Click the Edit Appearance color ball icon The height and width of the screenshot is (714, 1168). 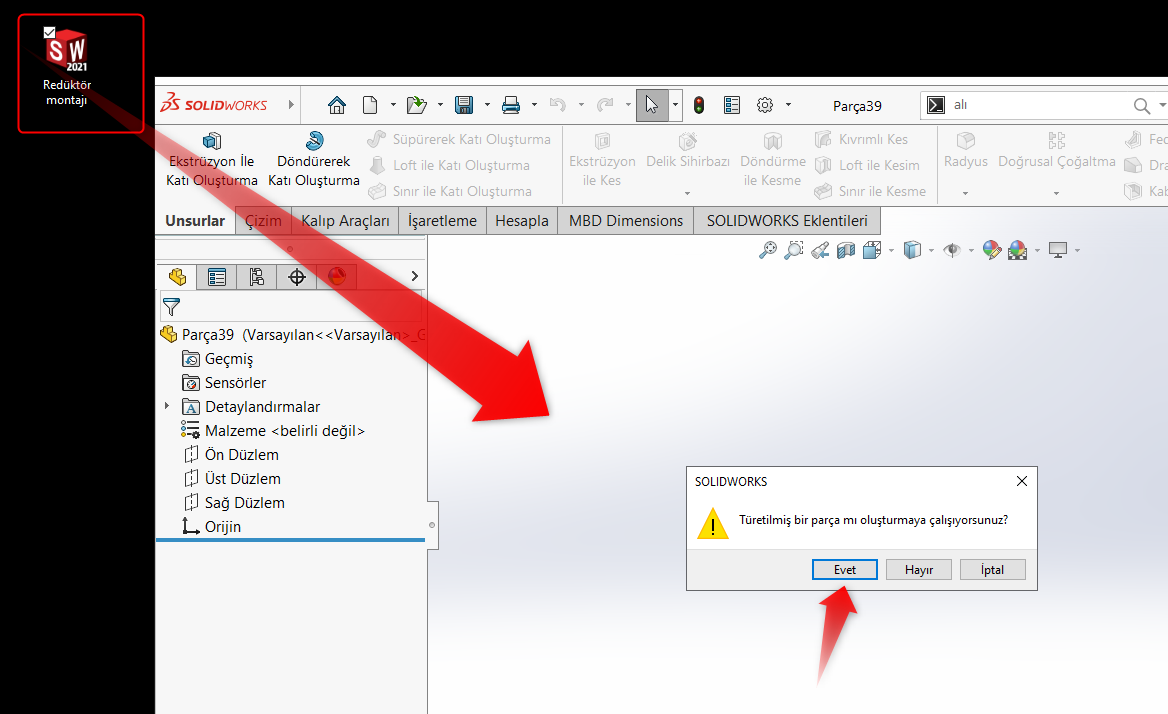pyautogui.click(x=991, y=250)
